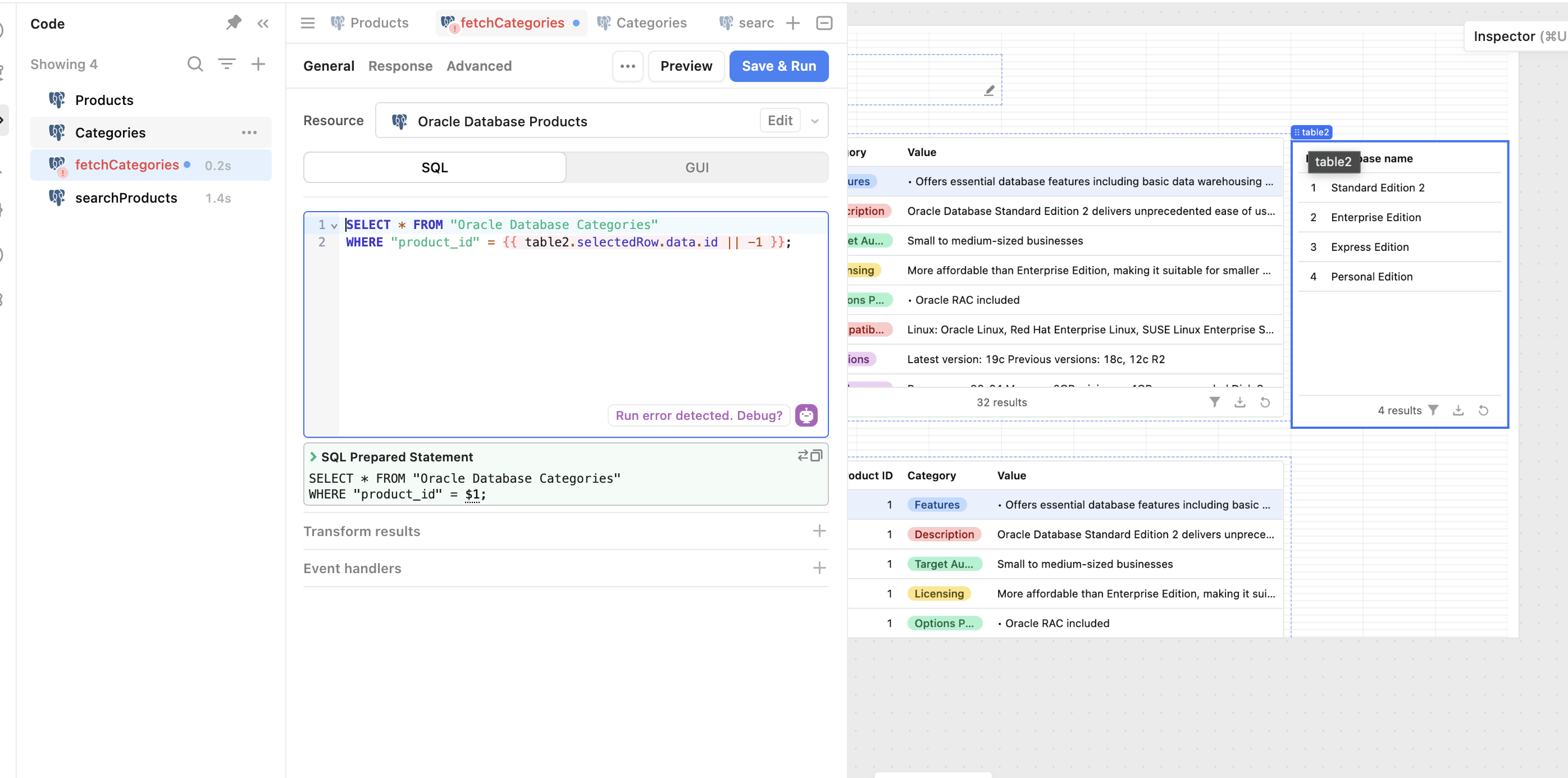Pin the Code panel
1568x778 pixels.
[234, 23]
